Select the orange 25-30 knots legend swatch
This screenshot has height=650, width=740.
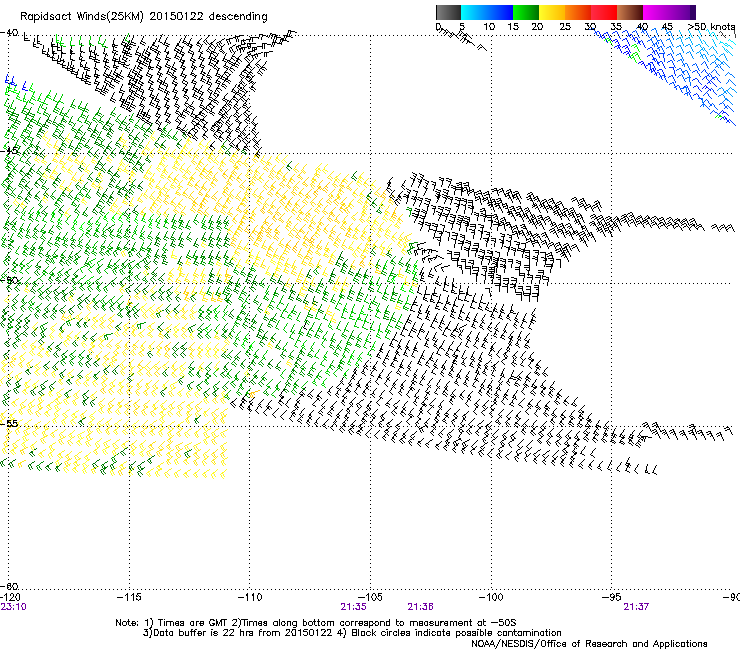578,12
